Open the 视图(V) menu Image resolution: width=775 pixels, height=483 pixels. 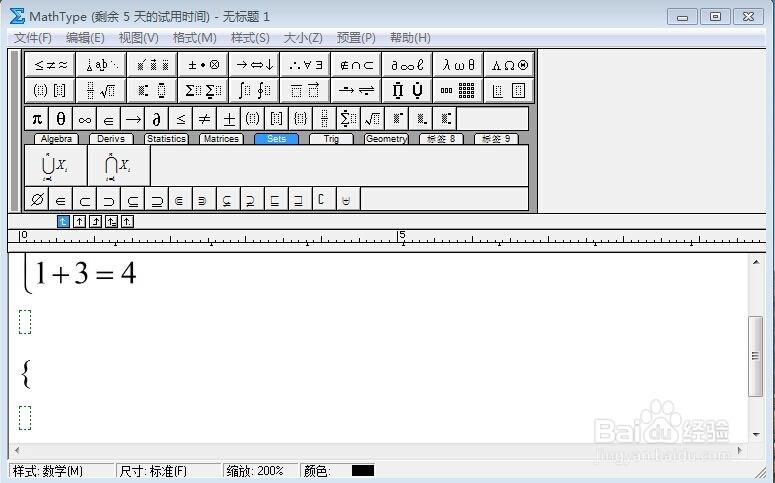click(138, 38)
